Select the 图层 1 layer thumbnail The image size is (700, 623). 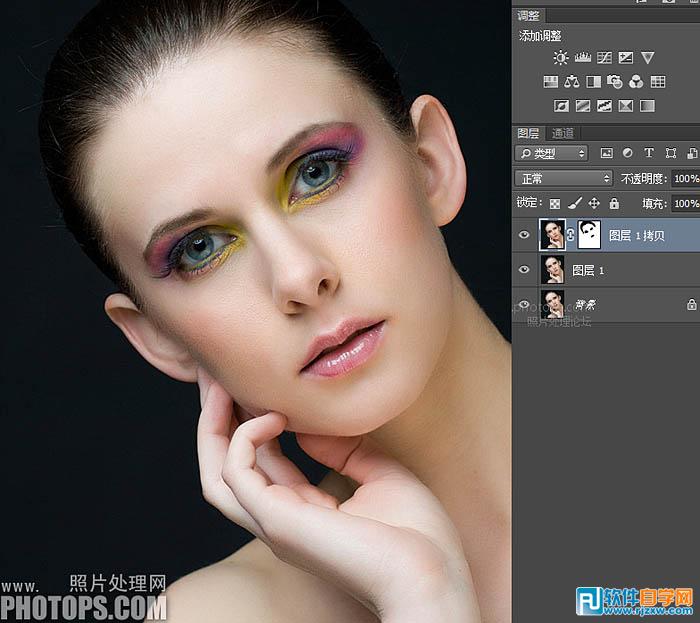pos(553,270)
